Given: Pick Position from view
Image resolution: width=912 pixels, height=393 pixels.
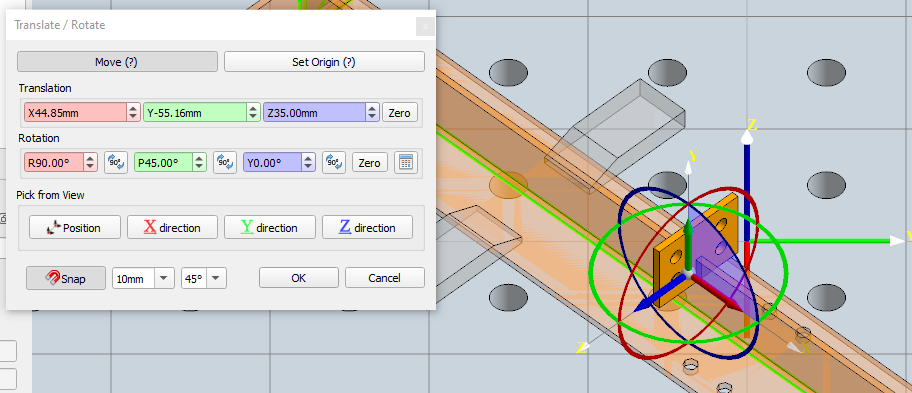Looking at the screenshot, I should (x=75, y=228).
